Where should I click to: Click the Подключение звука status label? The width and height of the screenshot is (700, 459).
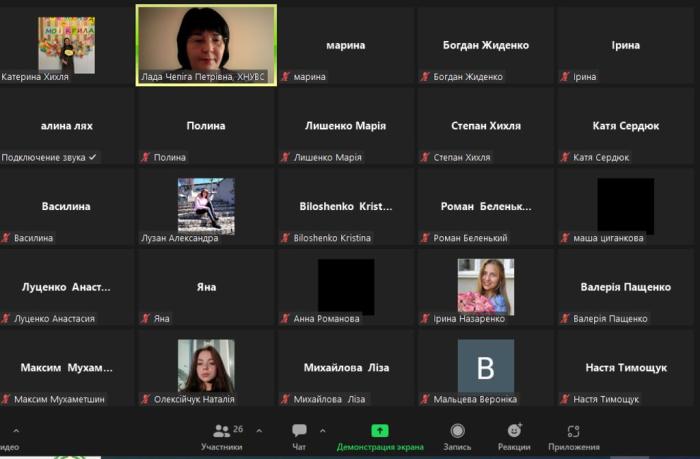point(49,157)
